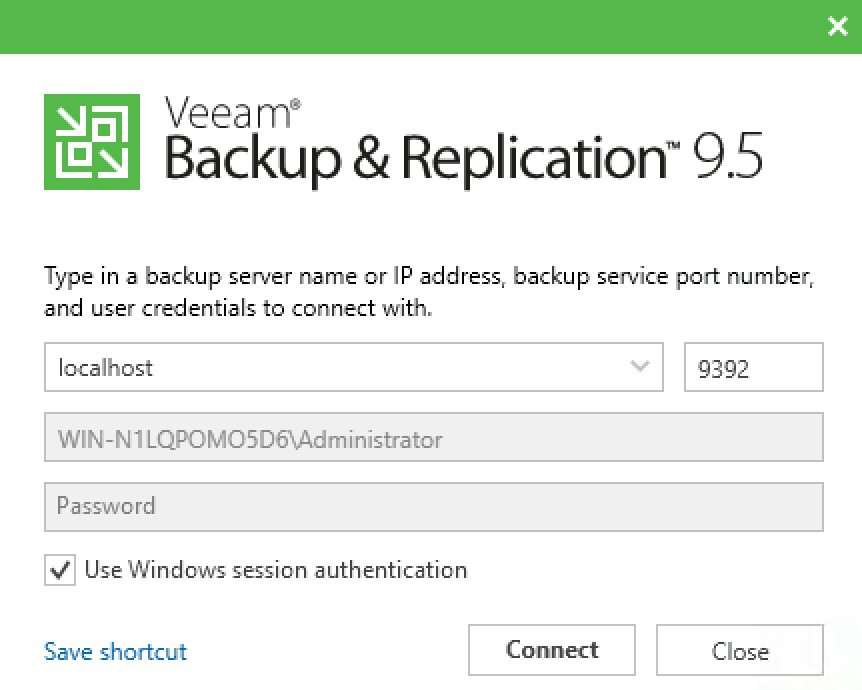
Task: Expand the localhost server selection combo box
Action: (x=641, y=367)
